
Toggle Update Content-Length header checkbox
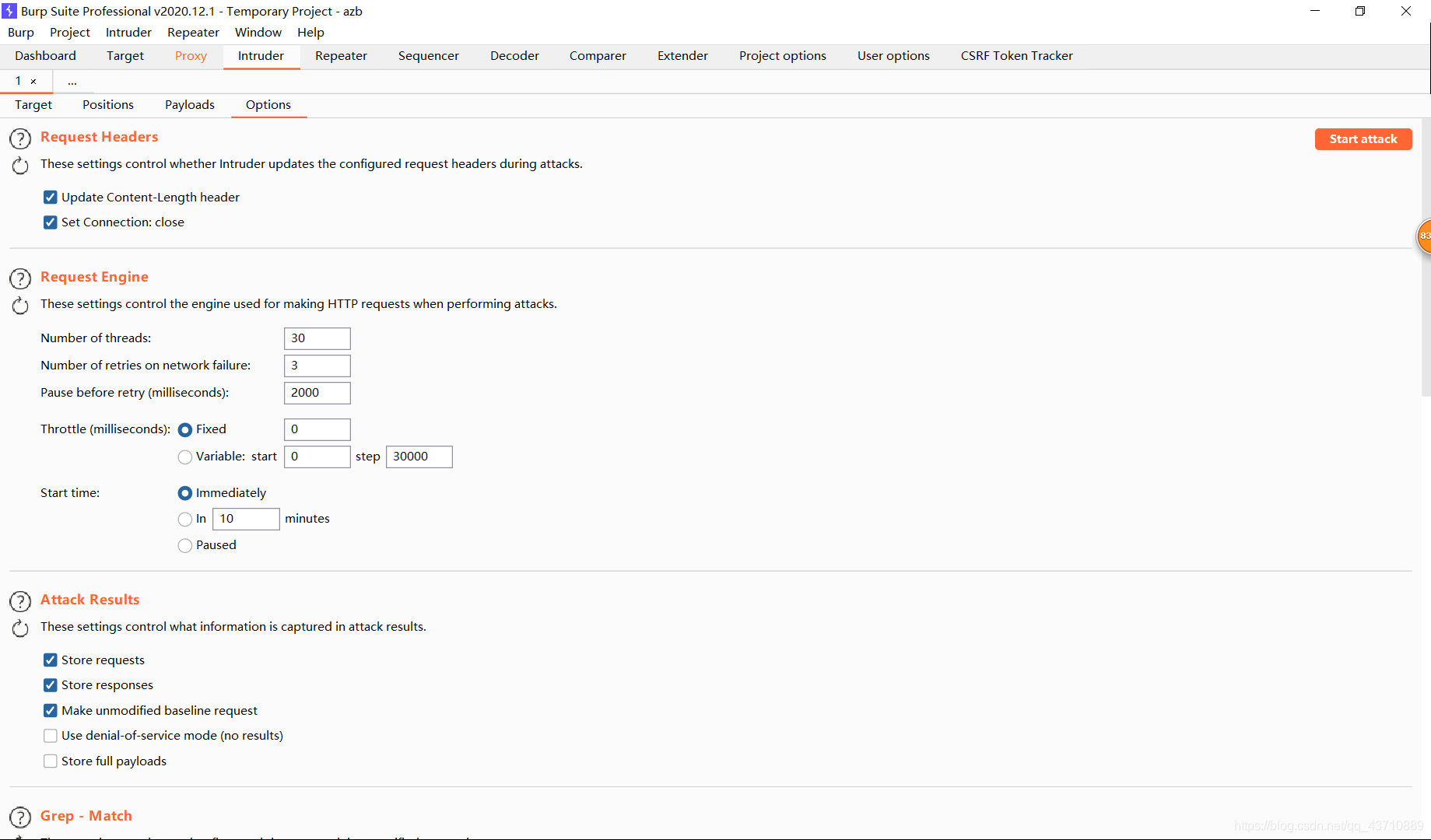(x=51, y=198)
